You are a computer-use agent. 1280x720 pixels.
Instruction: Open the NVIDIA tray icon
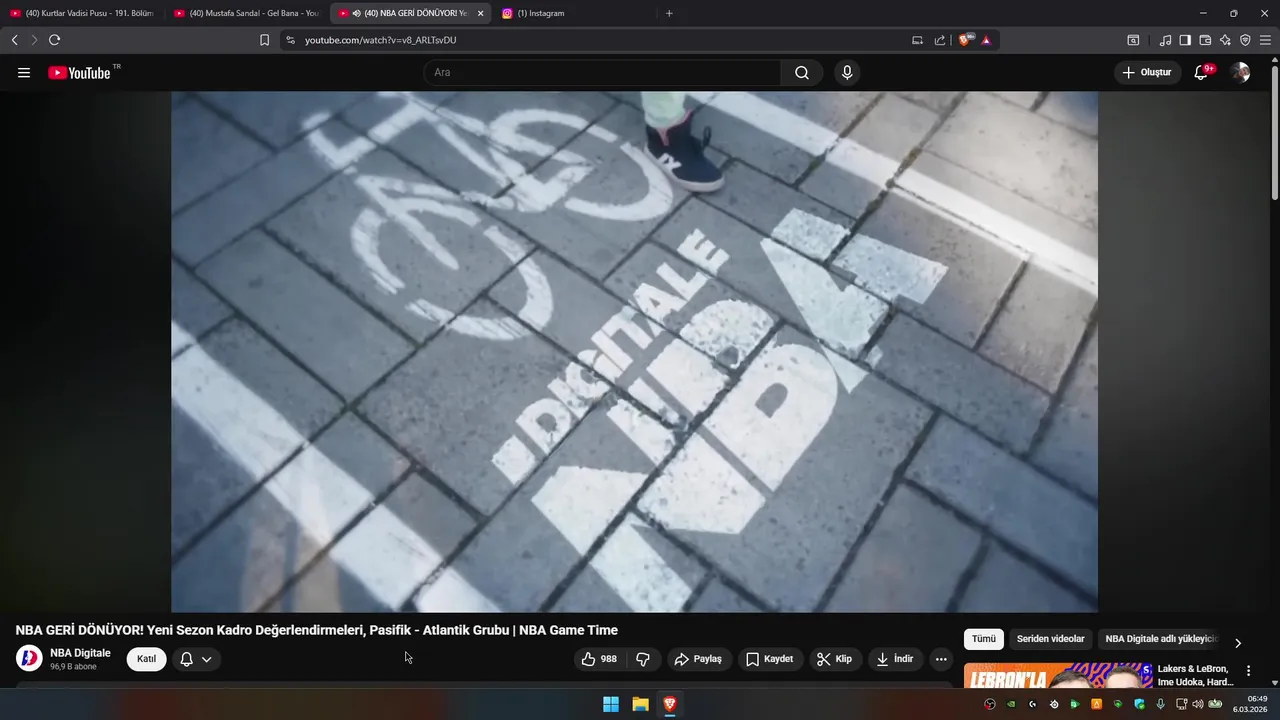coord(1011,705)
